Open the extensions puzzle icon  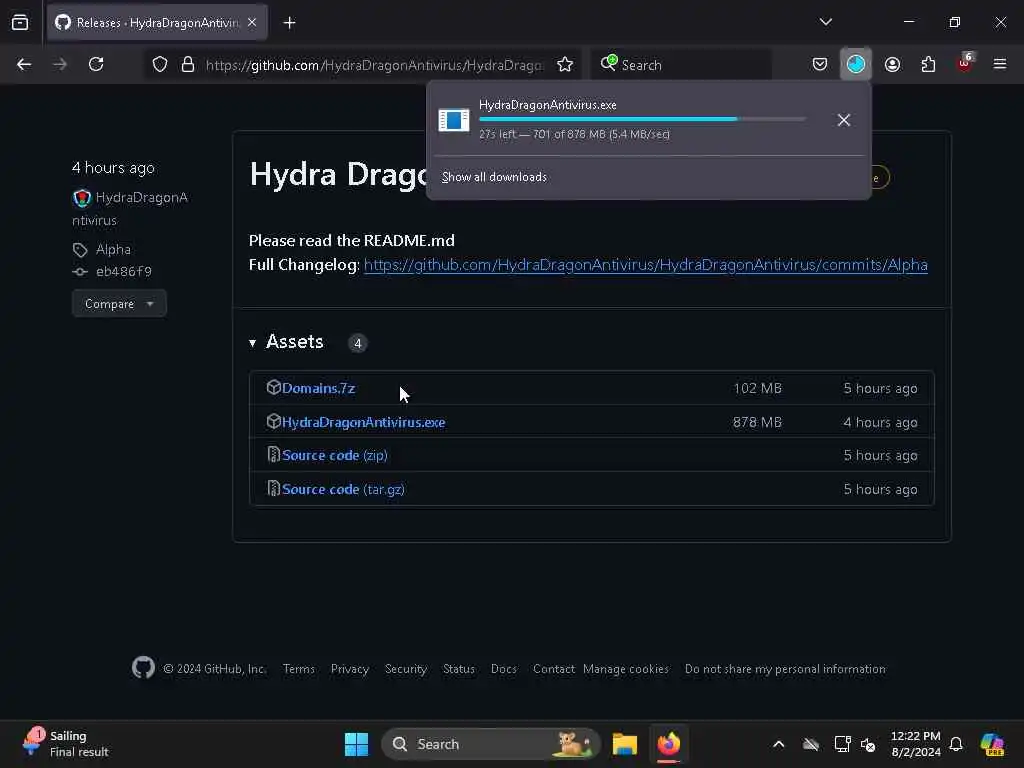coord(928,64)
